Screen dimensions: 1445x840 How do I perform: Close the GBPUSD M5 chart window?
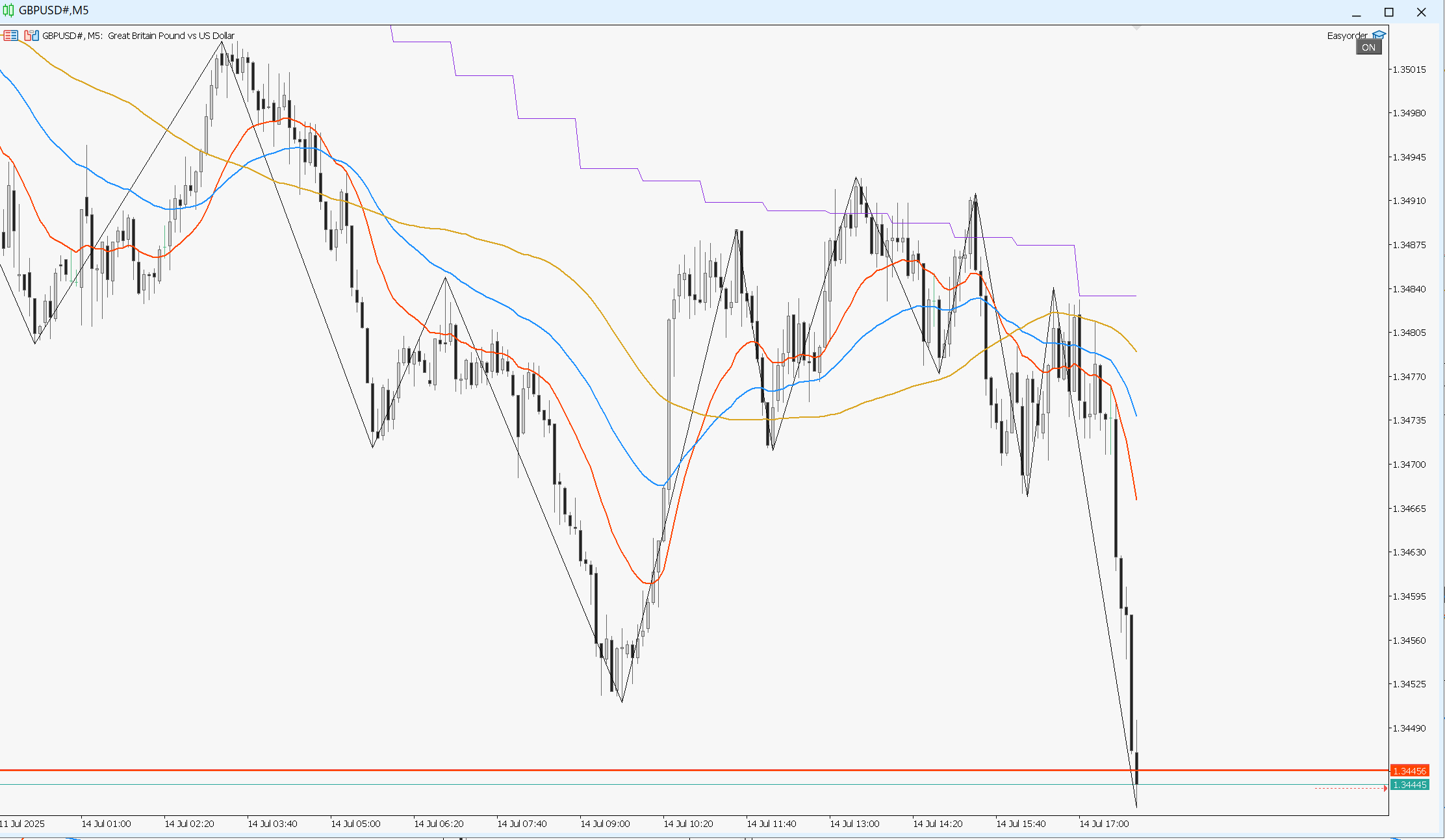(x=1421, y=12)
